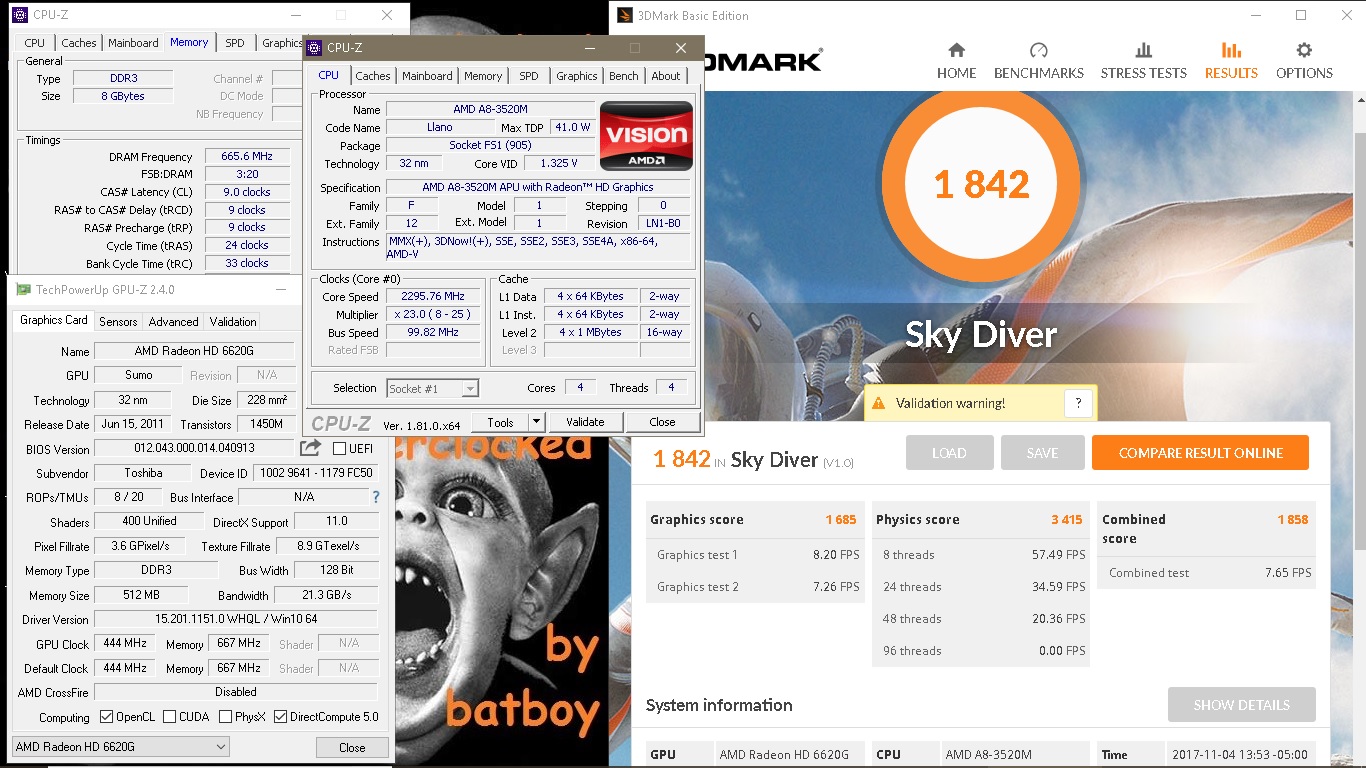
Task: Click the DRAM Frequency 665.6 MHz value
Action: [x=247, y=156]
